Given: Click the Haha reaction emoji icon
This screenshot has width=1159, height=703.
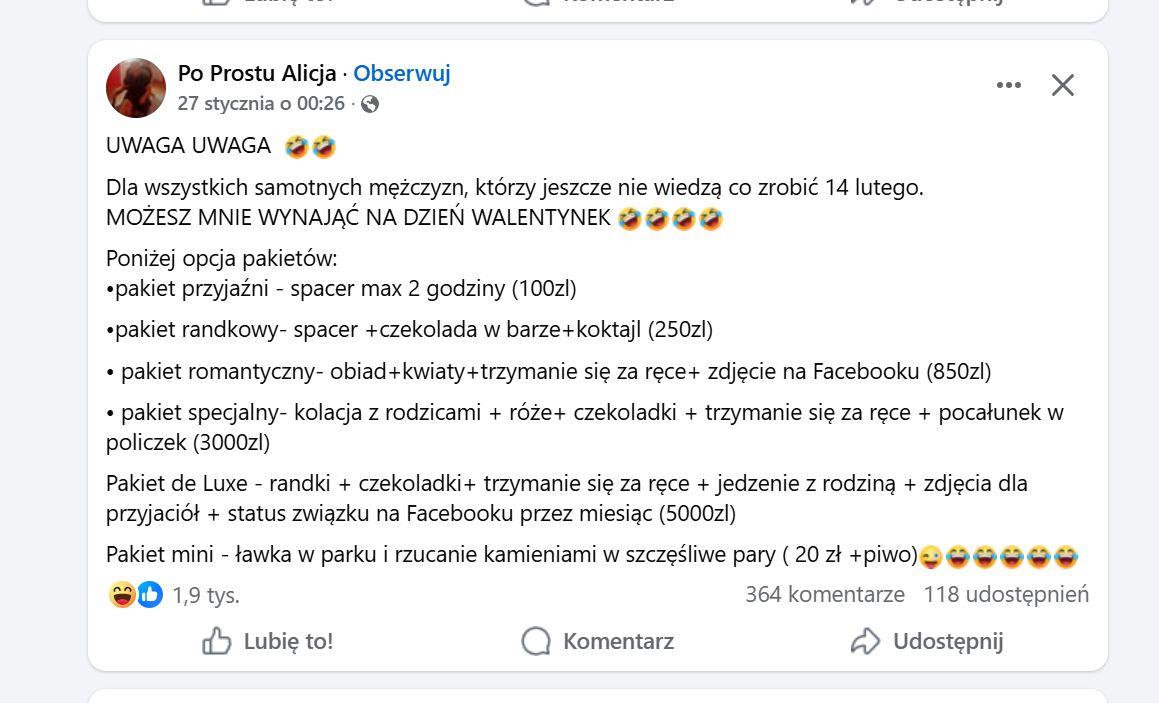Looking at the screenshot, I should pyautogui.click(x=123, y=595).
